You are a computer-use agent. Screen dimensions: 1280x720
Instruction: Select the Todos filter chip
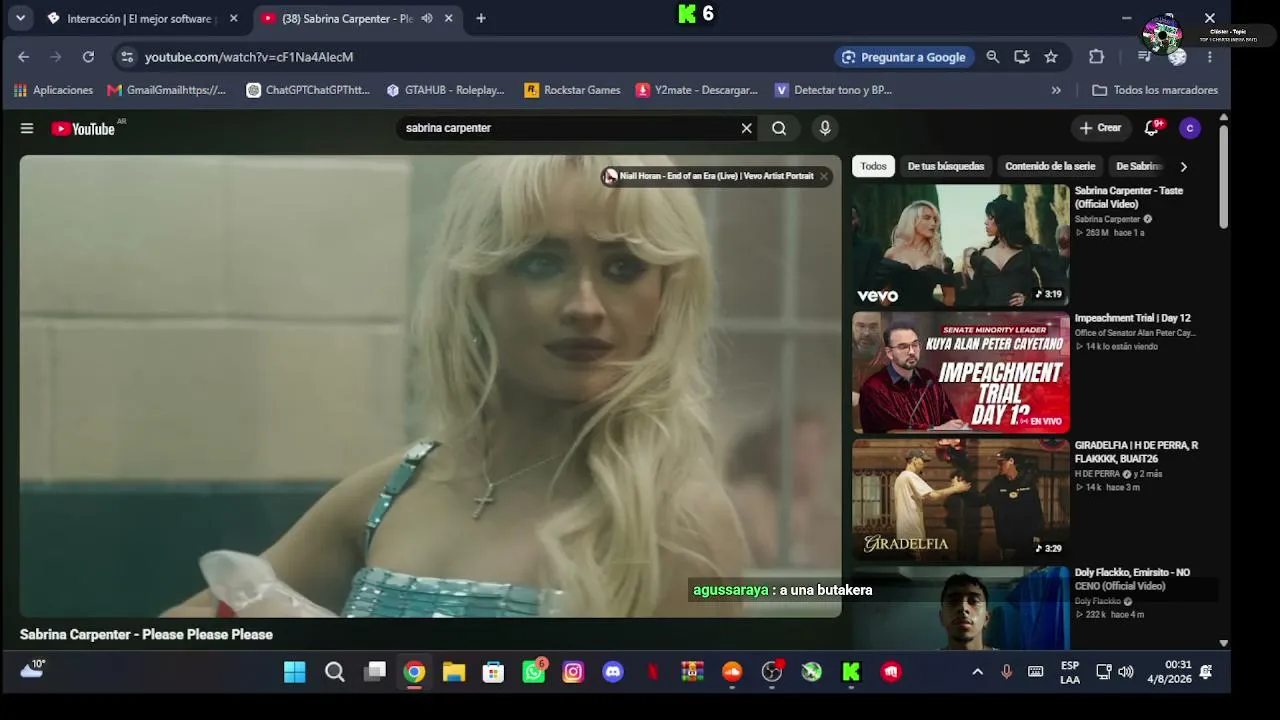click(874, 166)
